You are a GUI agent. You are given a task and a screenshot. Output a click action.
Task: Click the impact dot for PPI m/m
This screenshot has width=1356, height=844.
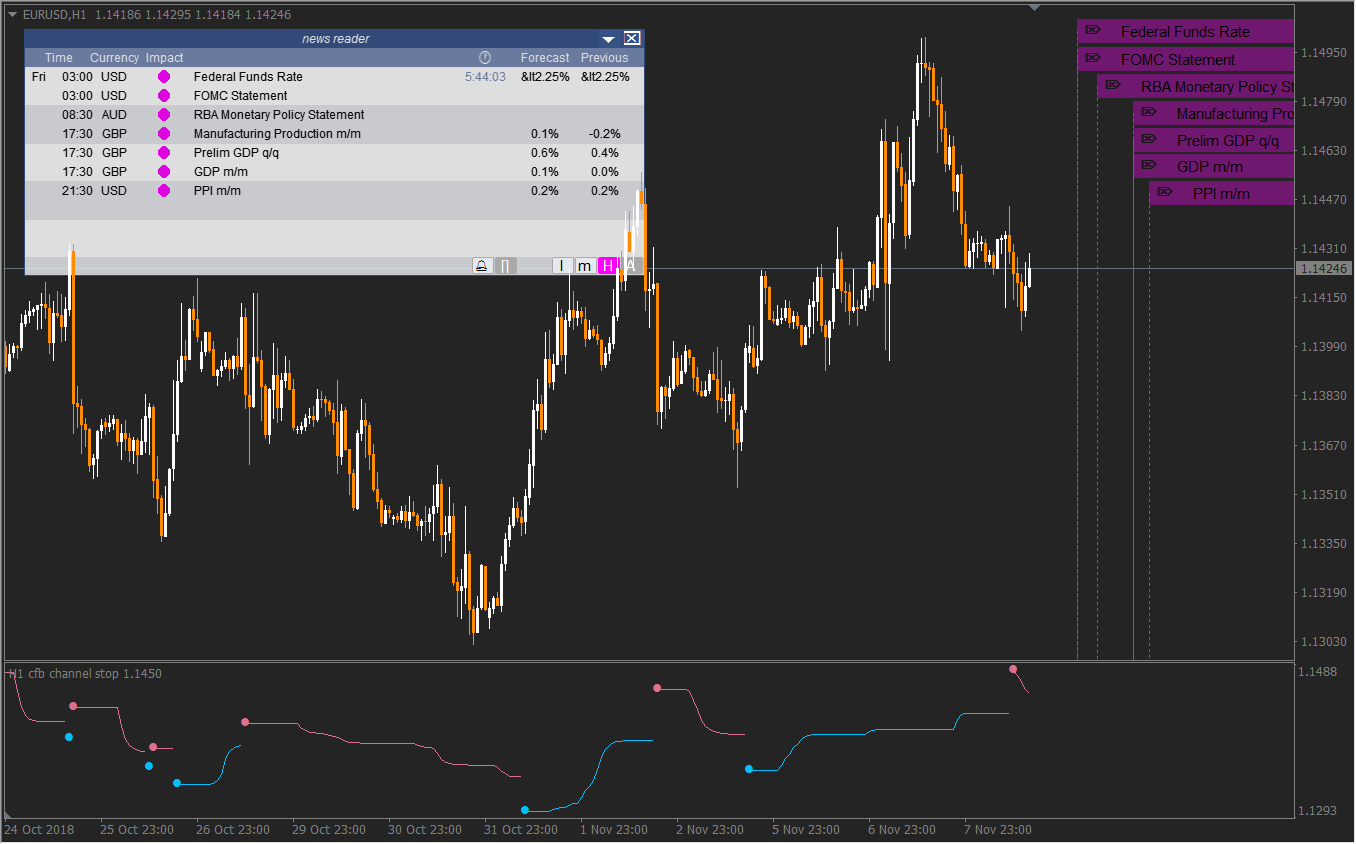[164, 191]
